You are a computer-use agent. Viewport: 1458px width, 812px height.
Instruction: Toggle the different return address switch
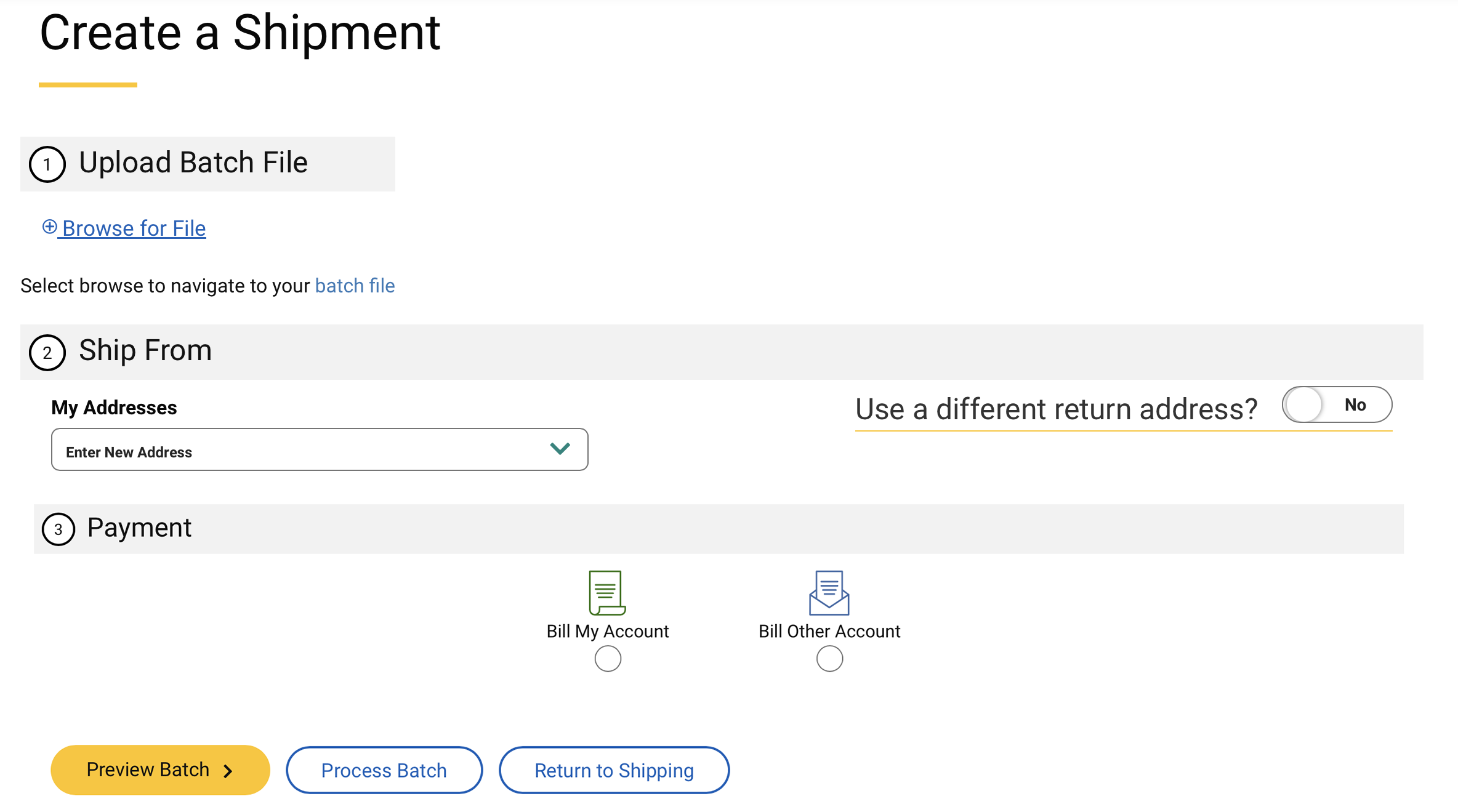(1337, 404)
